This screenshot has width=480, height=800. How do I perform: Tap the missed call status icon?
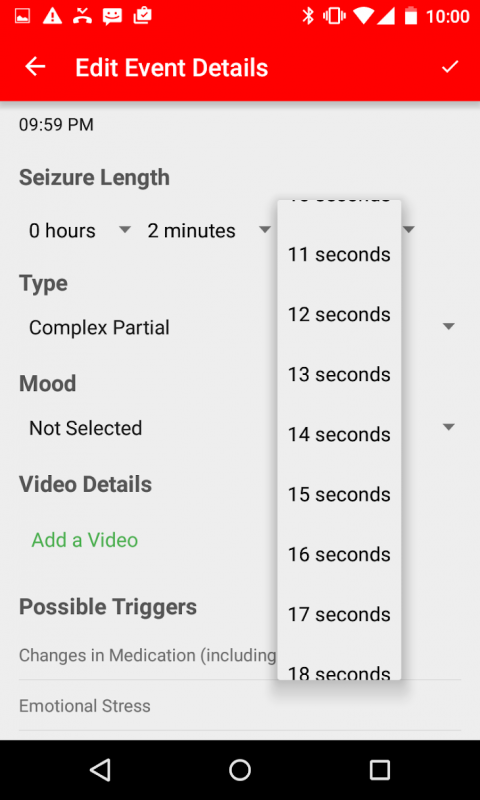[82, 16]
